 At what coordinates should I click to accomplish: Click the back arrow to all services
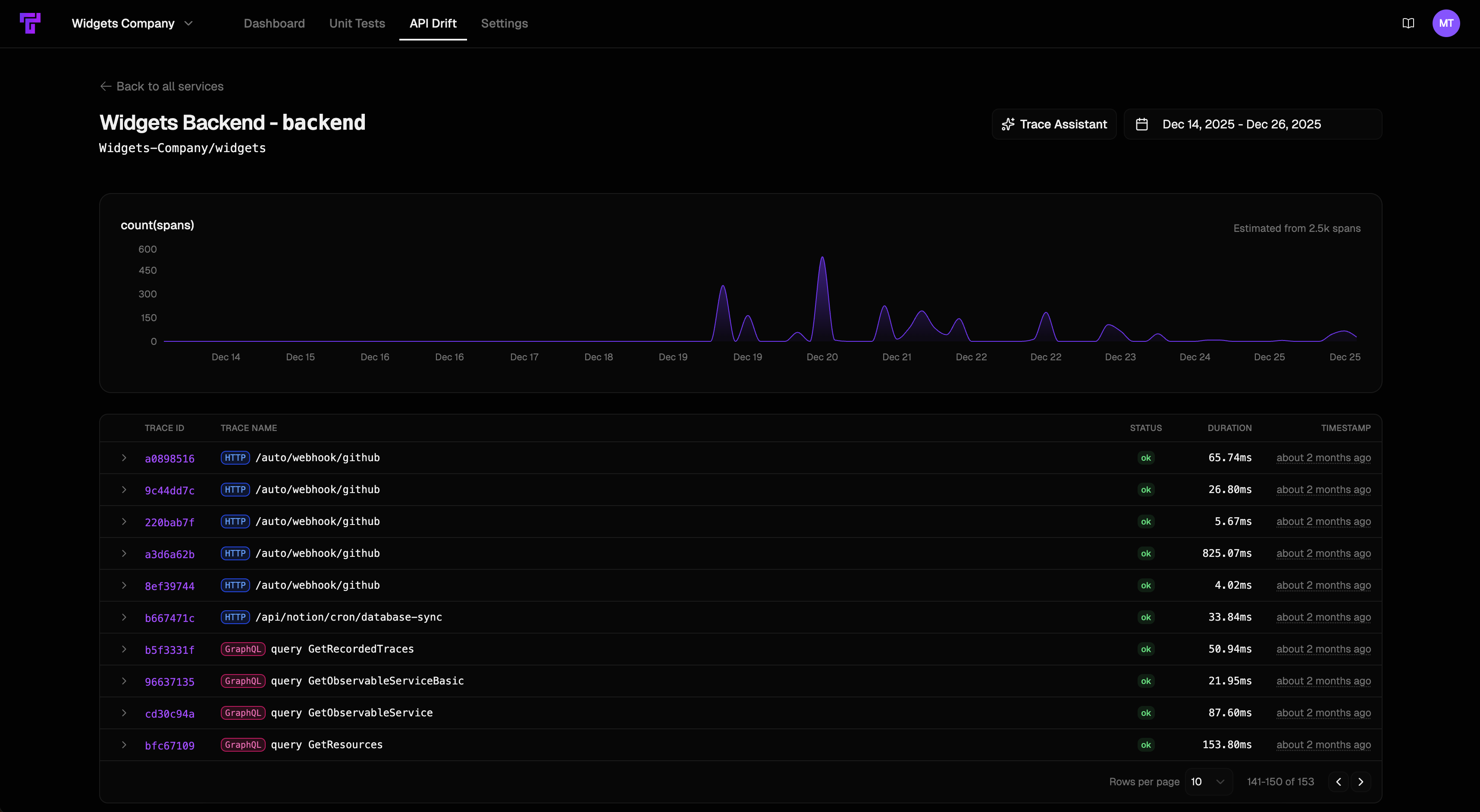(x=106, y=86)
